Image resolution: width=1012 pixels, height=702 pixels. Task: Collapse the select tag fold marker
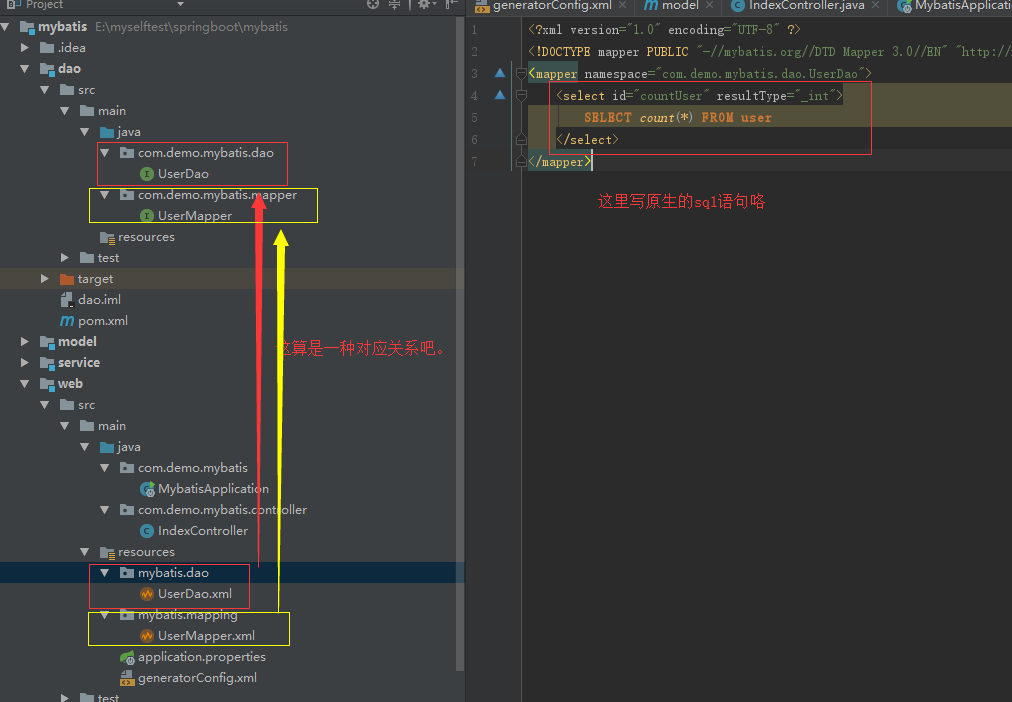[521, 96]
